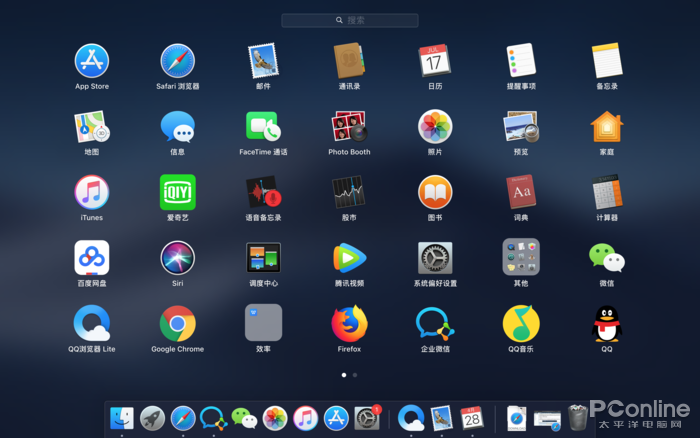
Task: Open the 预览 preview app
Action: [x=521, y=127]
